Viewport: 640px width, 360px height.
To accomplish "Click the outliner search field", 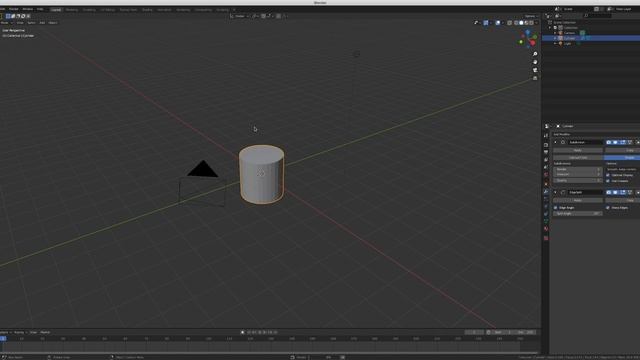I will click(x=597, y=16).
